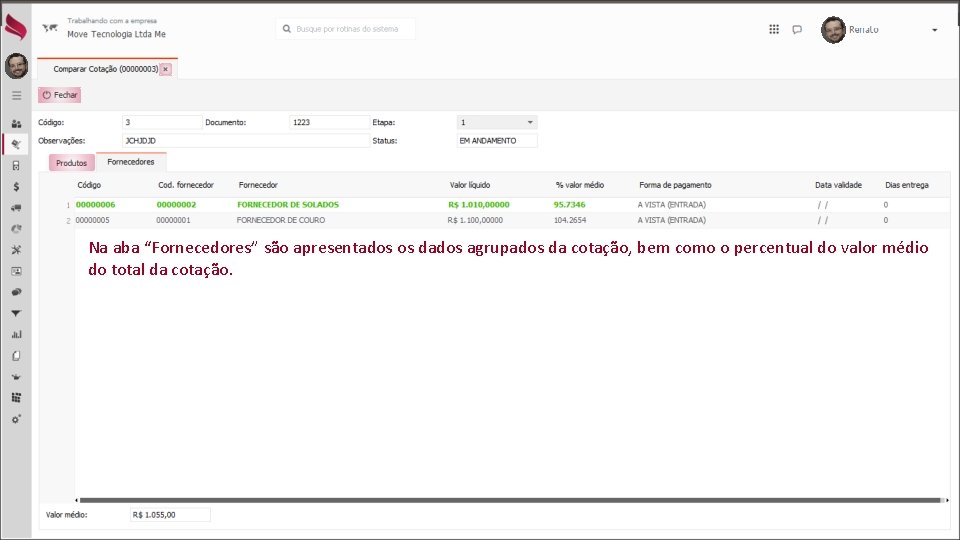This screenshot has width=960, height=540.
Task: Select the Fornecedores tab
Action: pyautogui.click(x=131, y=162)
